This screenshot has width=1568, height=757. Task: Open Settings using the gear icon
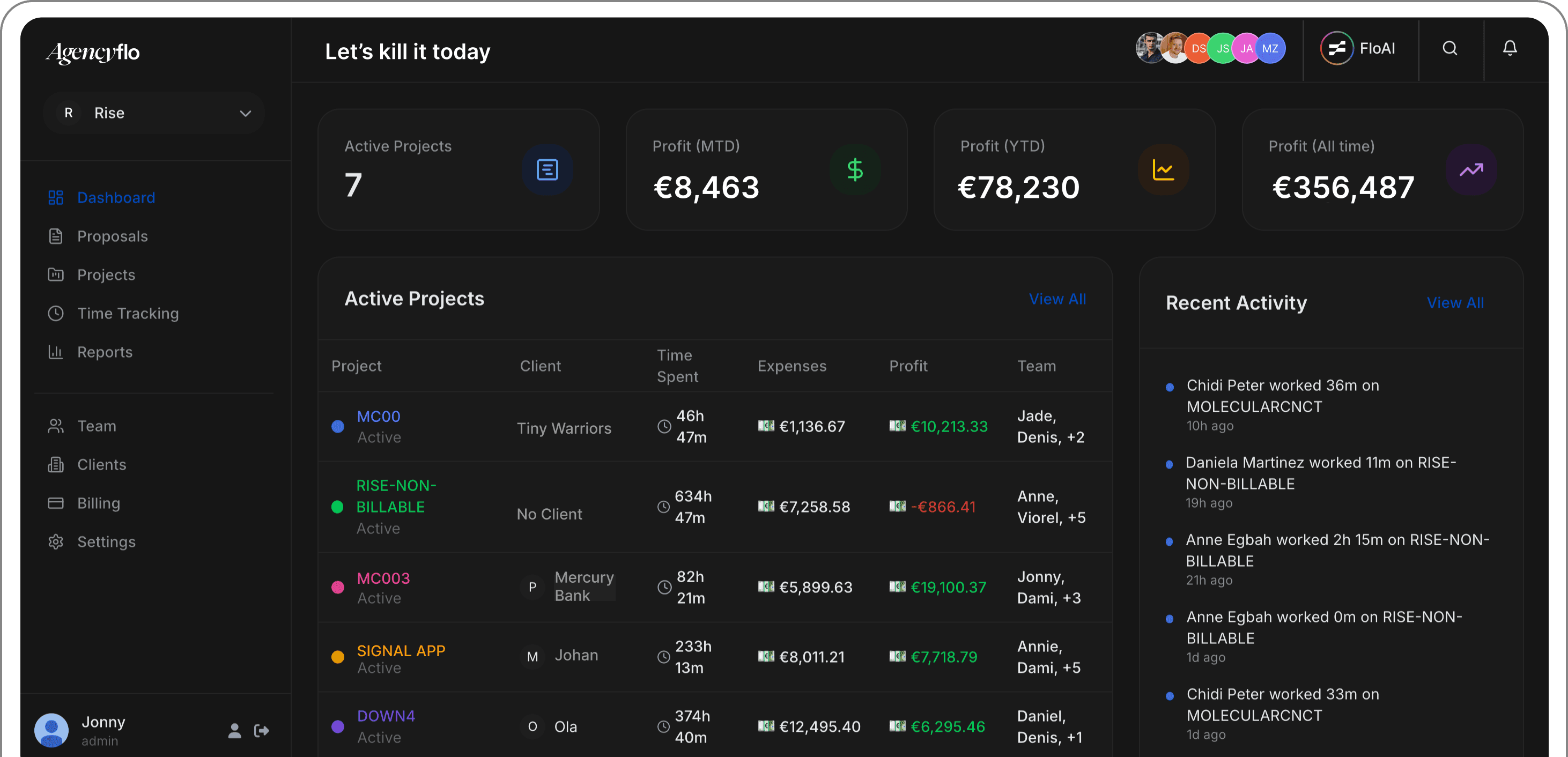56,541
